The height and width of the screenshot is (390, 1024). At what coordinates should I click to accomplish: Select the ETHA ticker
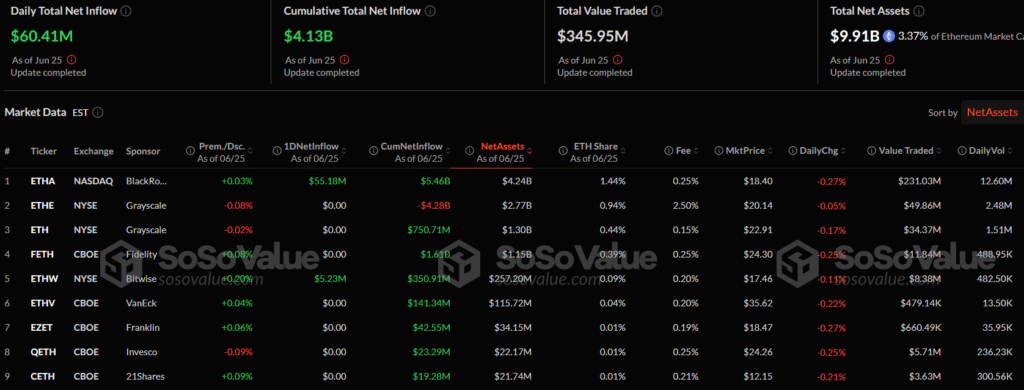coord(42,181)
